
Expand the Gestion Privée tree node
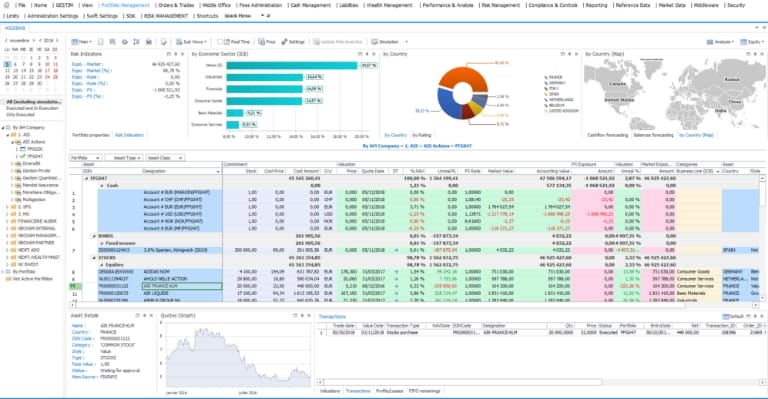pos(12,171)
